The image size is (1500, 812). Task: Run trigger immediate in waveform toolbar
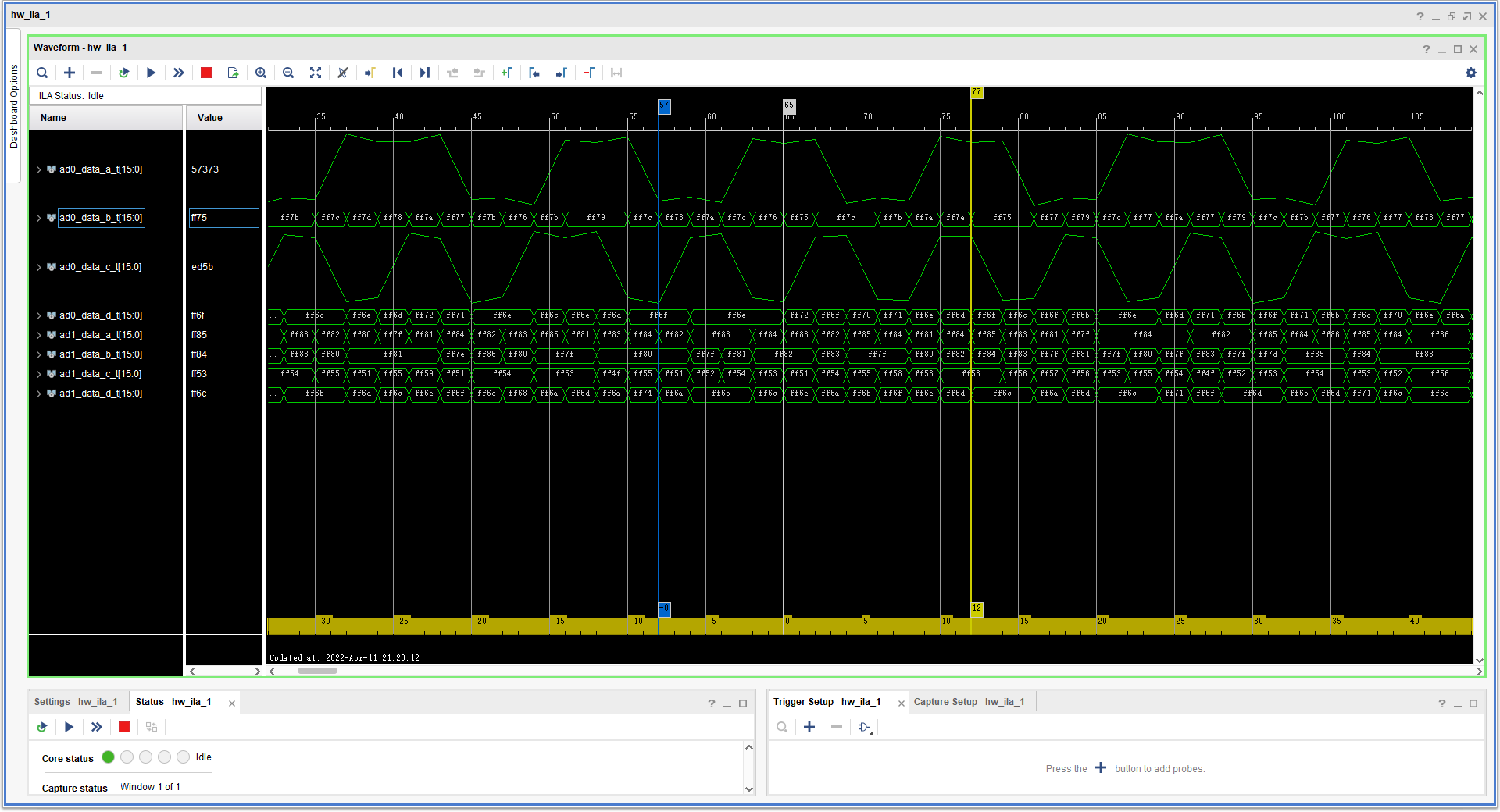tap(179, 73)
